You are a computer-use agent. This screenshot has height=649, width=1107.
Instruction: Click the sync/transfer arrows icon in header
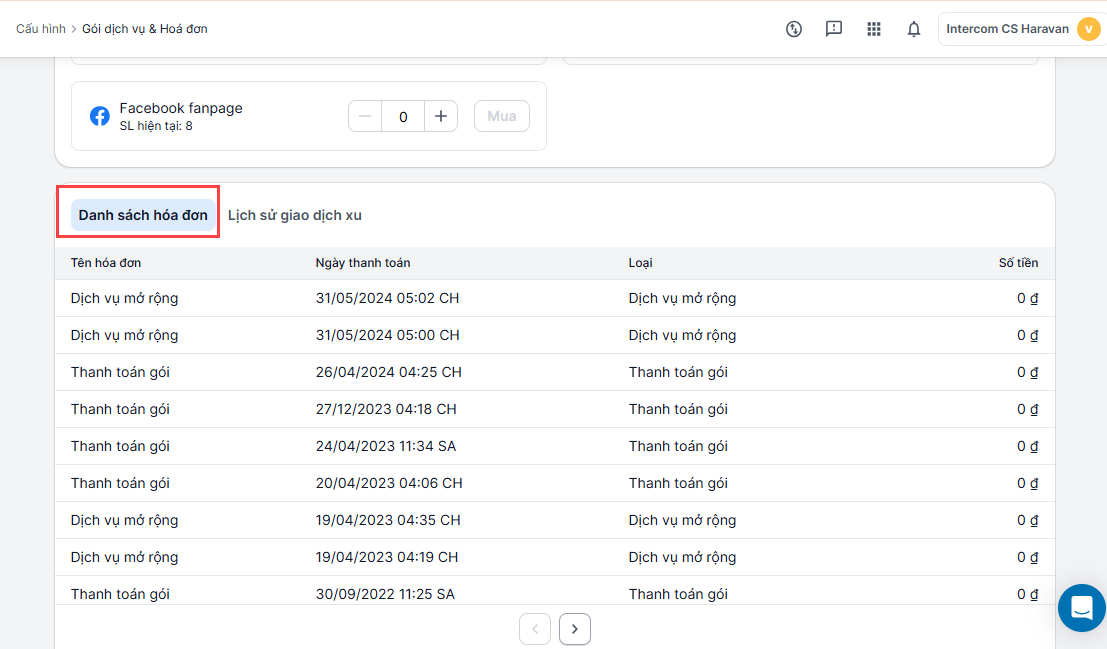pos(794,29)
